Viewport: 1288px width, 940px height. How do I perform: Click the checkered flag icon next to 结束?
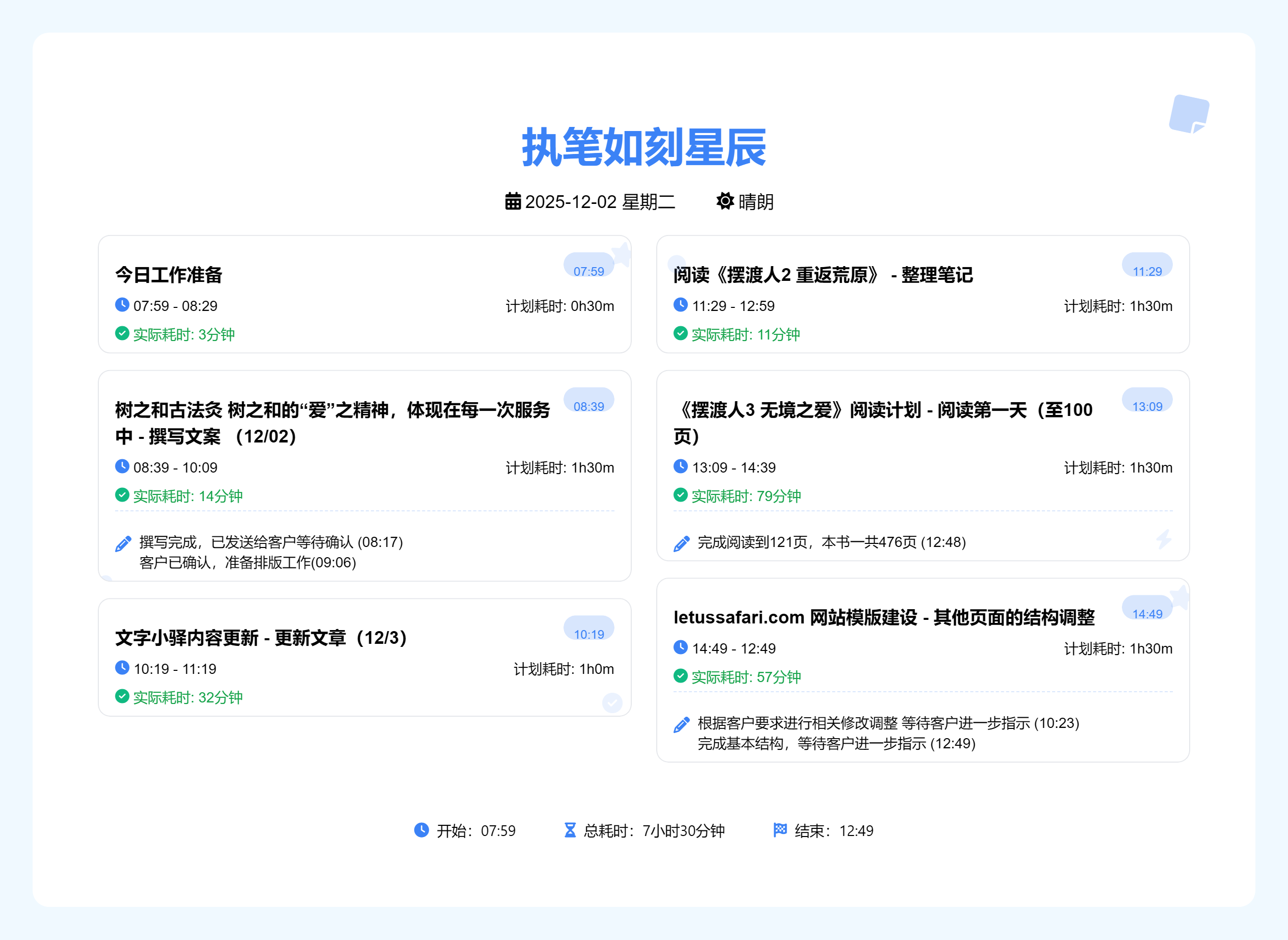(x=780, y=830)
